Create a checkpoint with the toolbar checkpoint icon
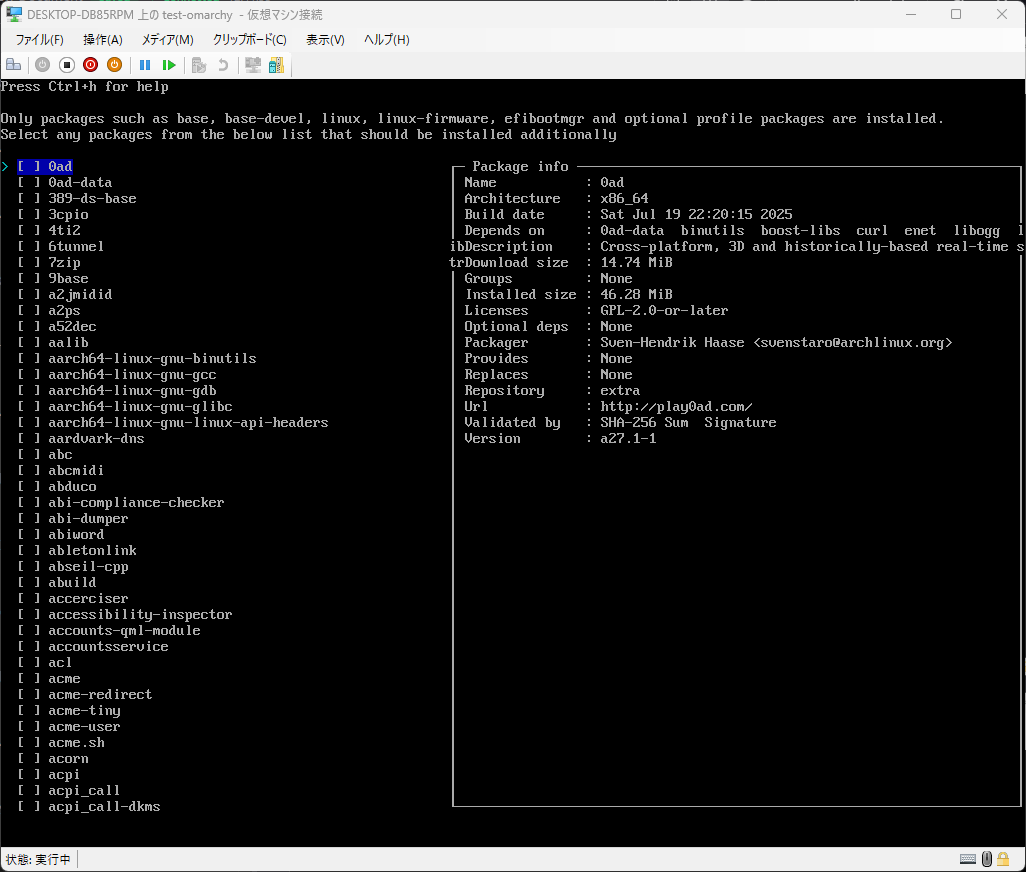 tap(200, 65)
